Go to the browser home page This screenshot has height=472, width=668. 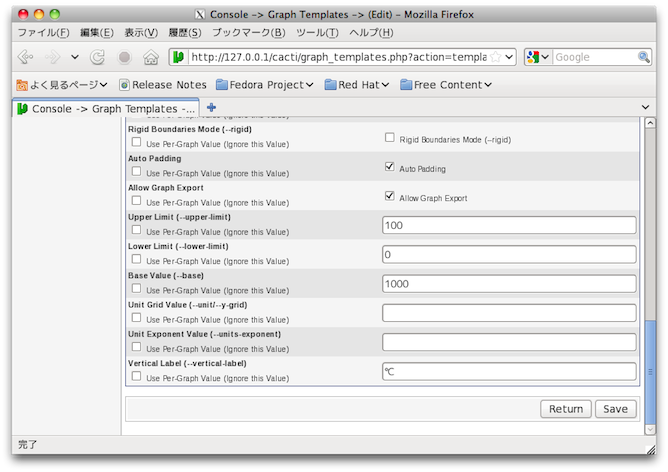point(150,57)
